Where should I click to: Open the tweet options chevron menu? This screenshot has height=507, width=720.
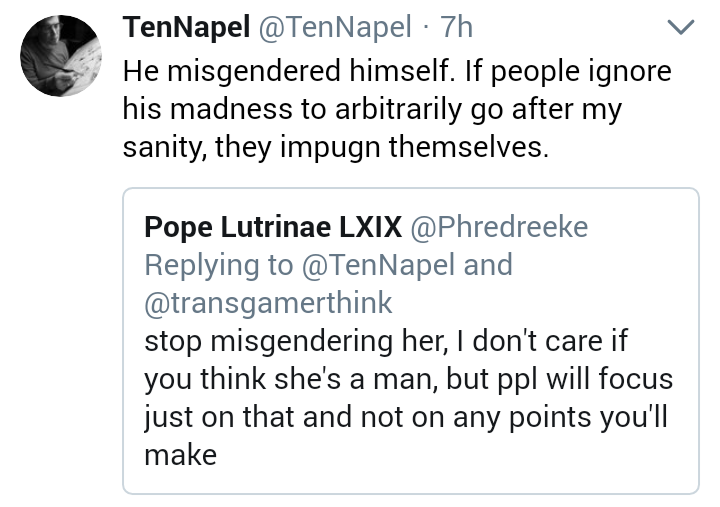[680, 27]
